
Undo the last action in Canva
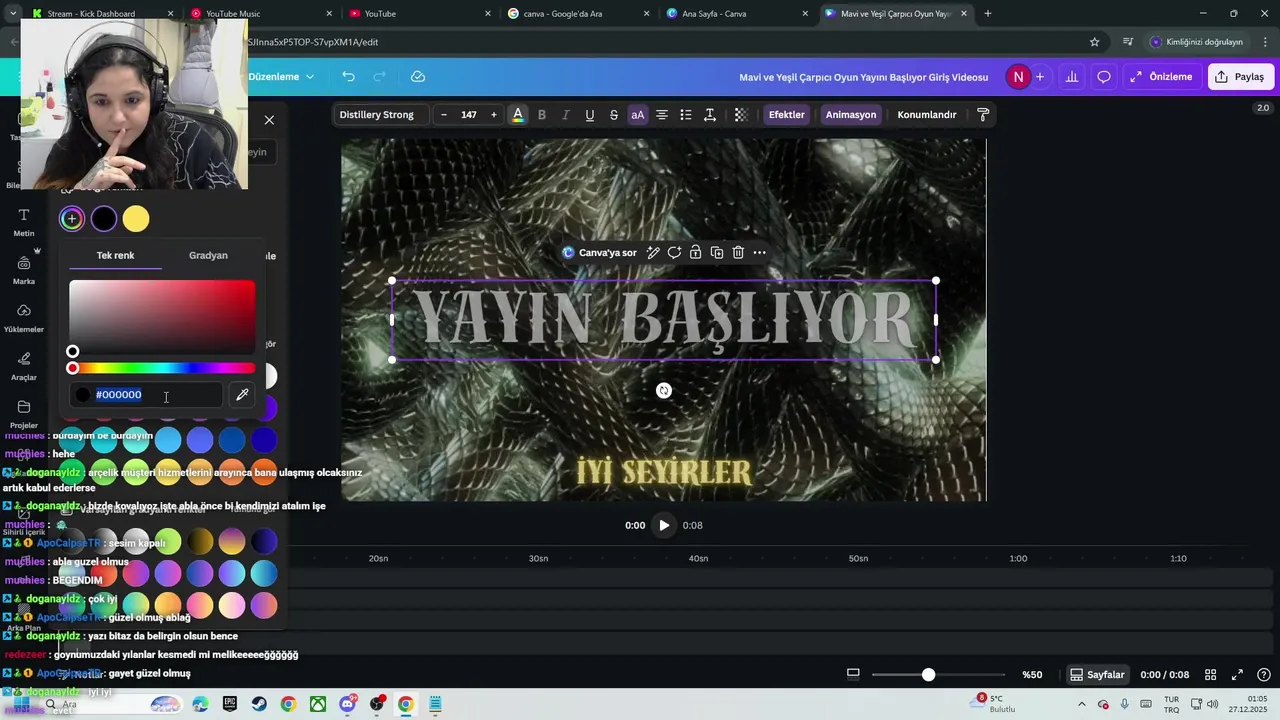pyautogui.click(x=348, y=77)
